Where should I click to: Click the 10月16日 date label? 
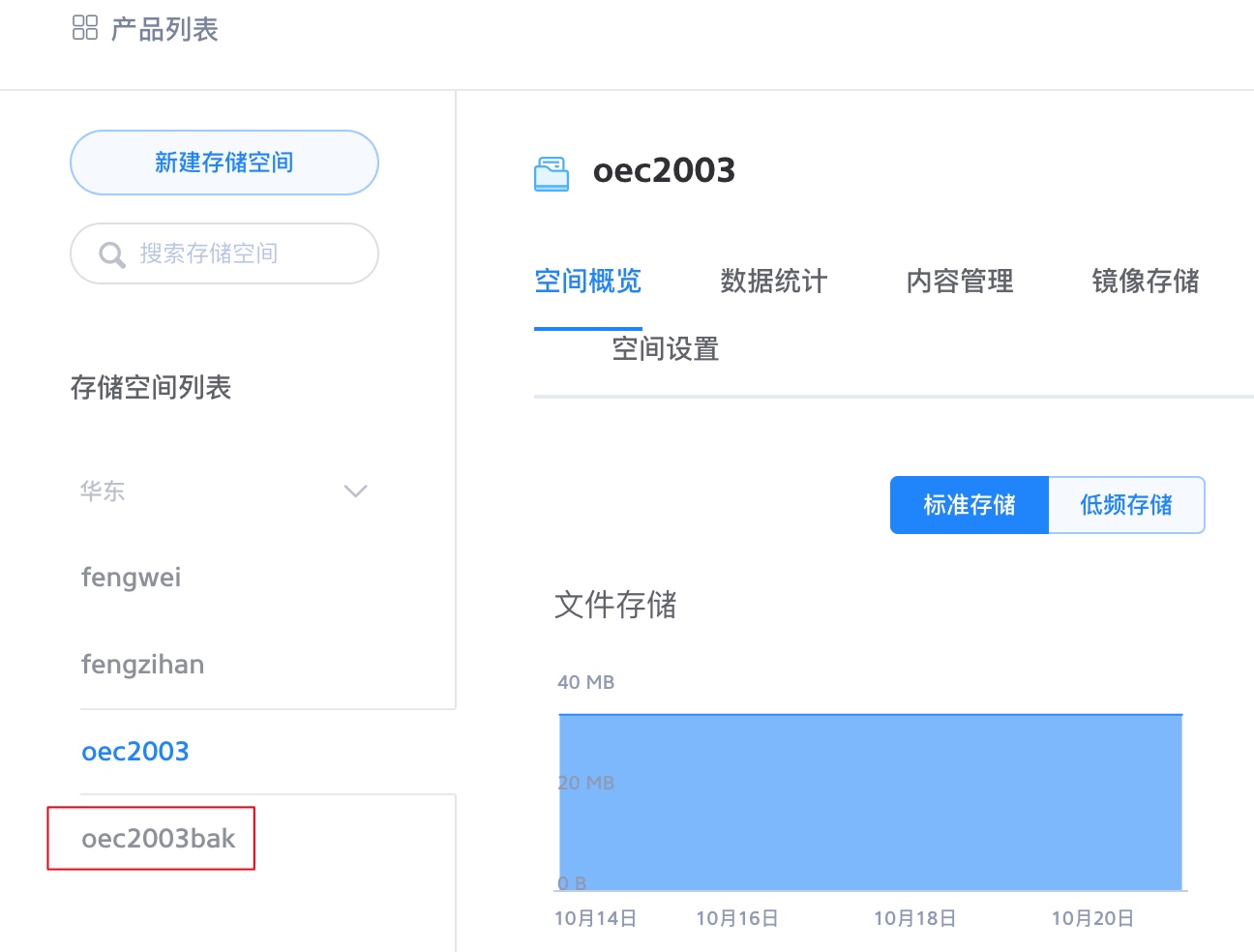point(737,918)
